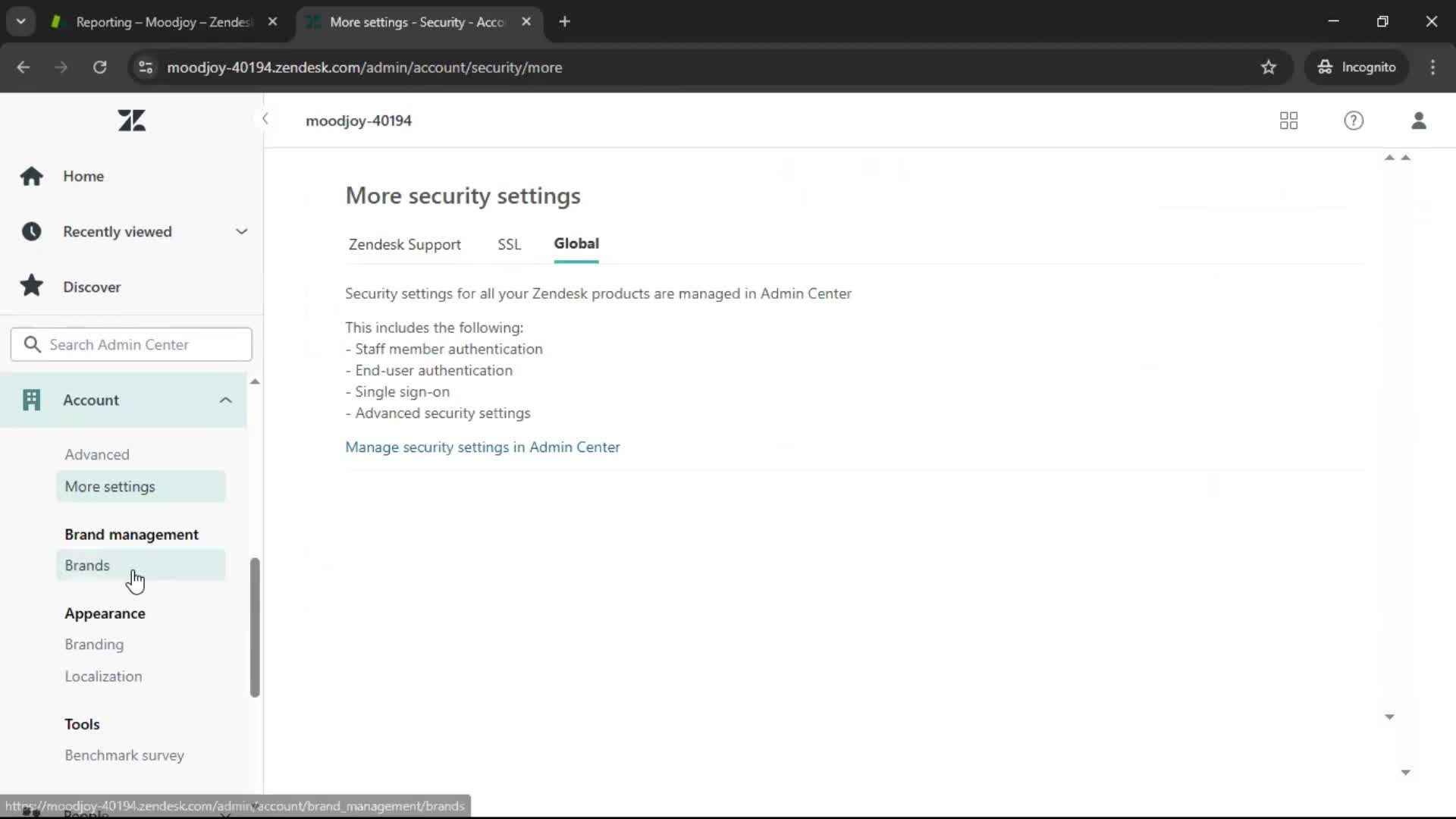Click the Appearance heading
Viewport: 1456px width, 819px height.
(105, 613)
